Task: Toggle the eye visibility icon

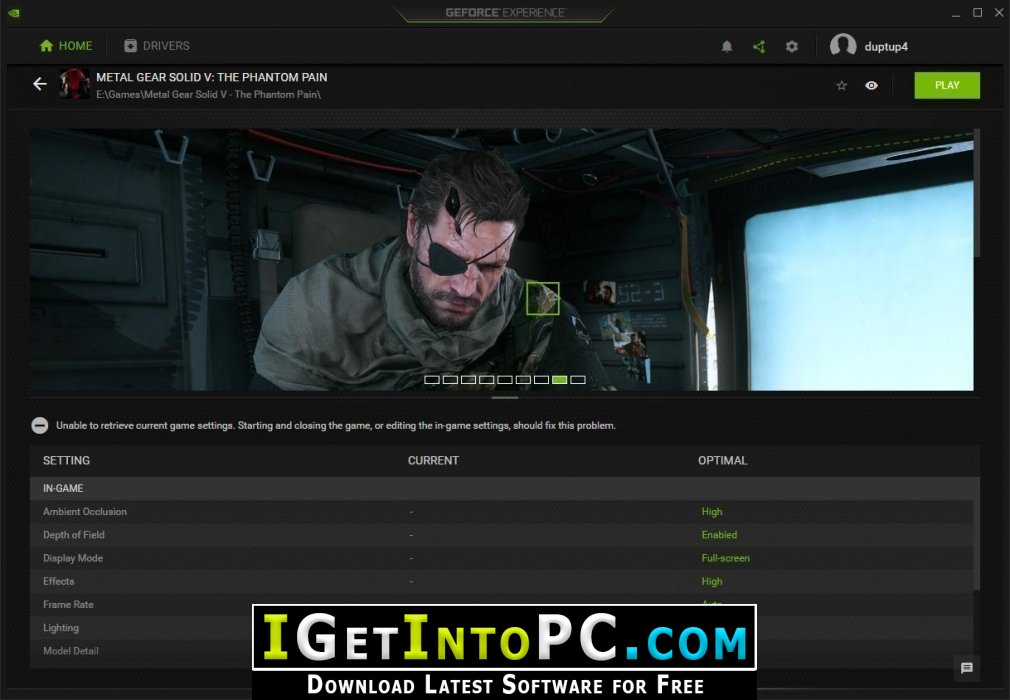Action: [x=871, y=86]
